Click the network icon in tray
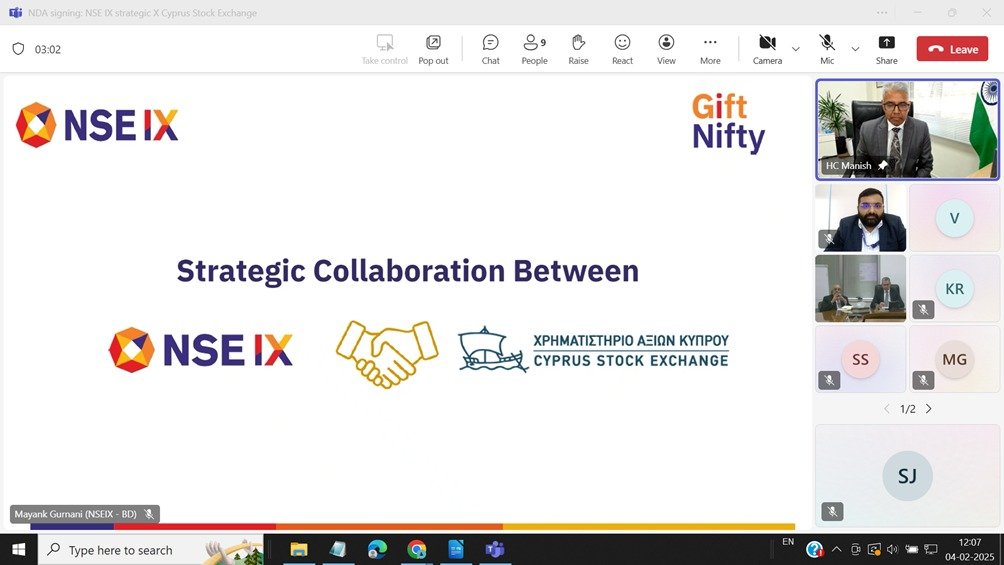 pos(931,550)
